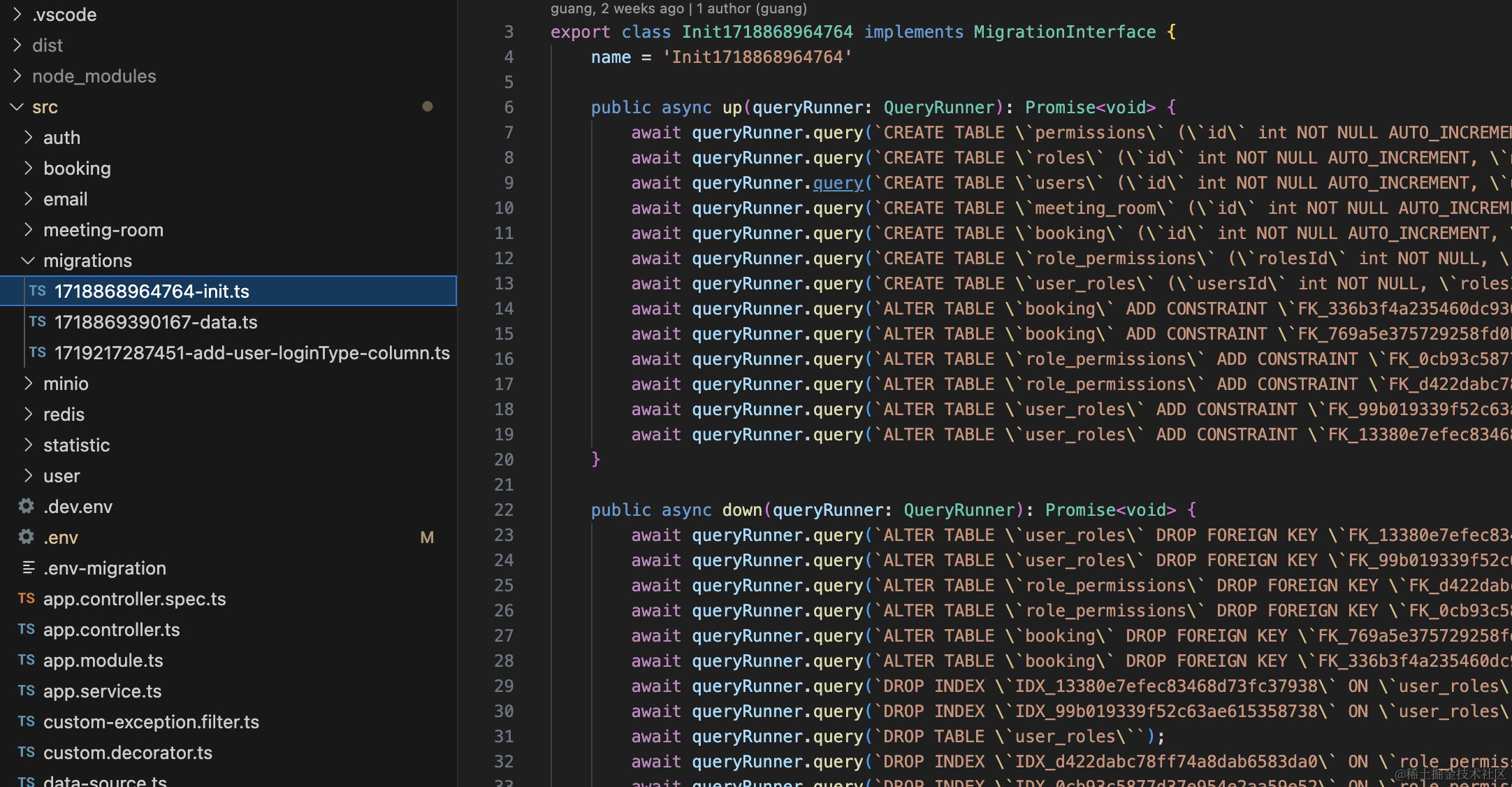Screen dimensions: 1512x787
Task: Click TS icon next to app.module.ts
Action: pos(27,660)
